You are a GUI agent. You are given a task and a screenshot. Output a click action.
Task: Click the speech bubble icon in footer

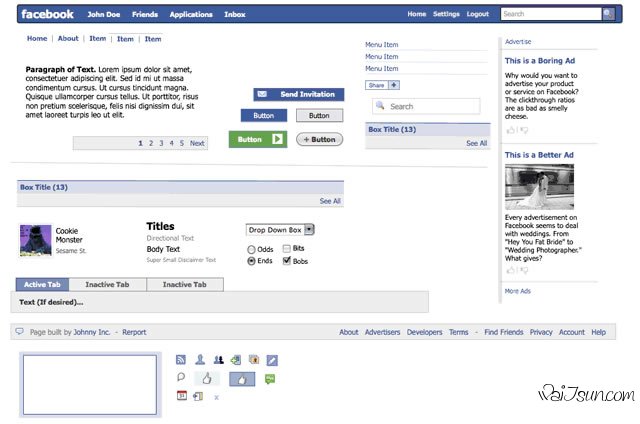pyautogui.click(x=20, y=331)
